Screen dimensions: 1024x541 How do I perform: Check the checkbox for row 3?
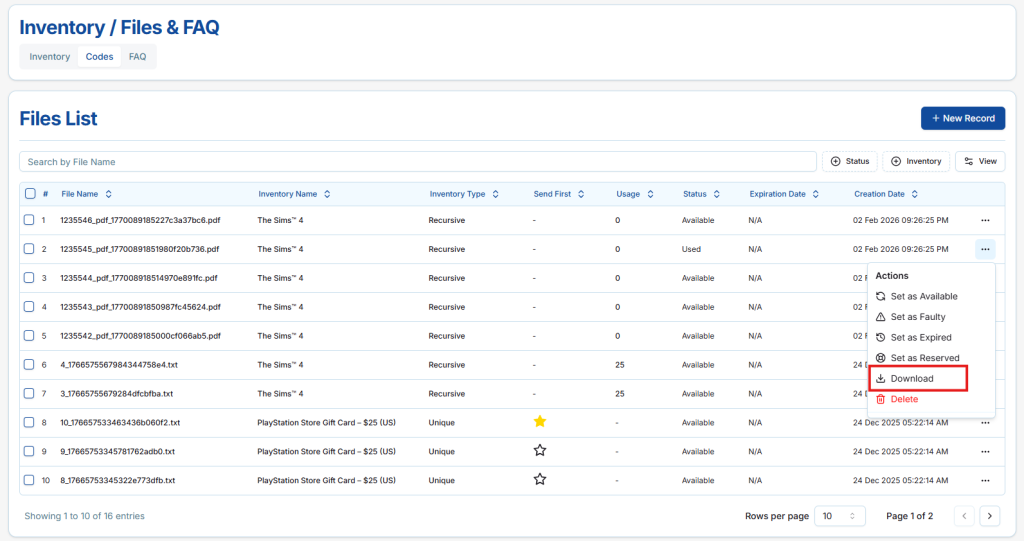pos(30,278)
